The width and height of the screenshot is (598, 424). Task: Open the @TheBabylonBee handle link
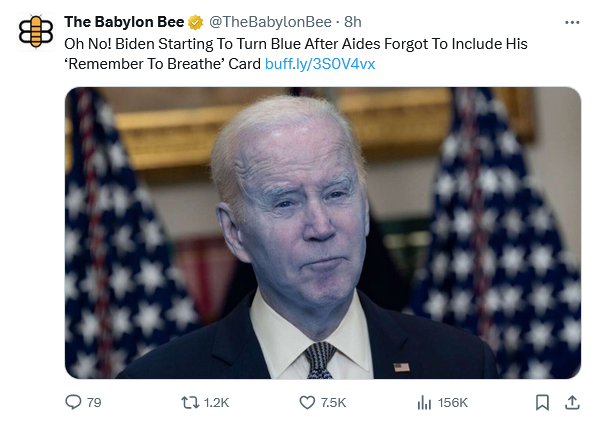pos(270,22)
